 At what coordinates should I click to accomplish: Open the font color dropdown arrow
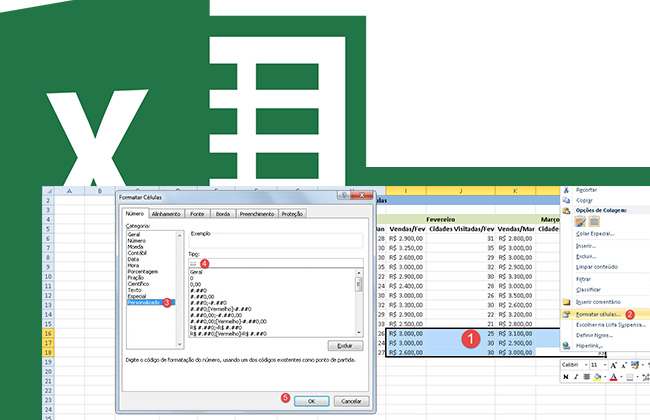(x=621, y=377)
